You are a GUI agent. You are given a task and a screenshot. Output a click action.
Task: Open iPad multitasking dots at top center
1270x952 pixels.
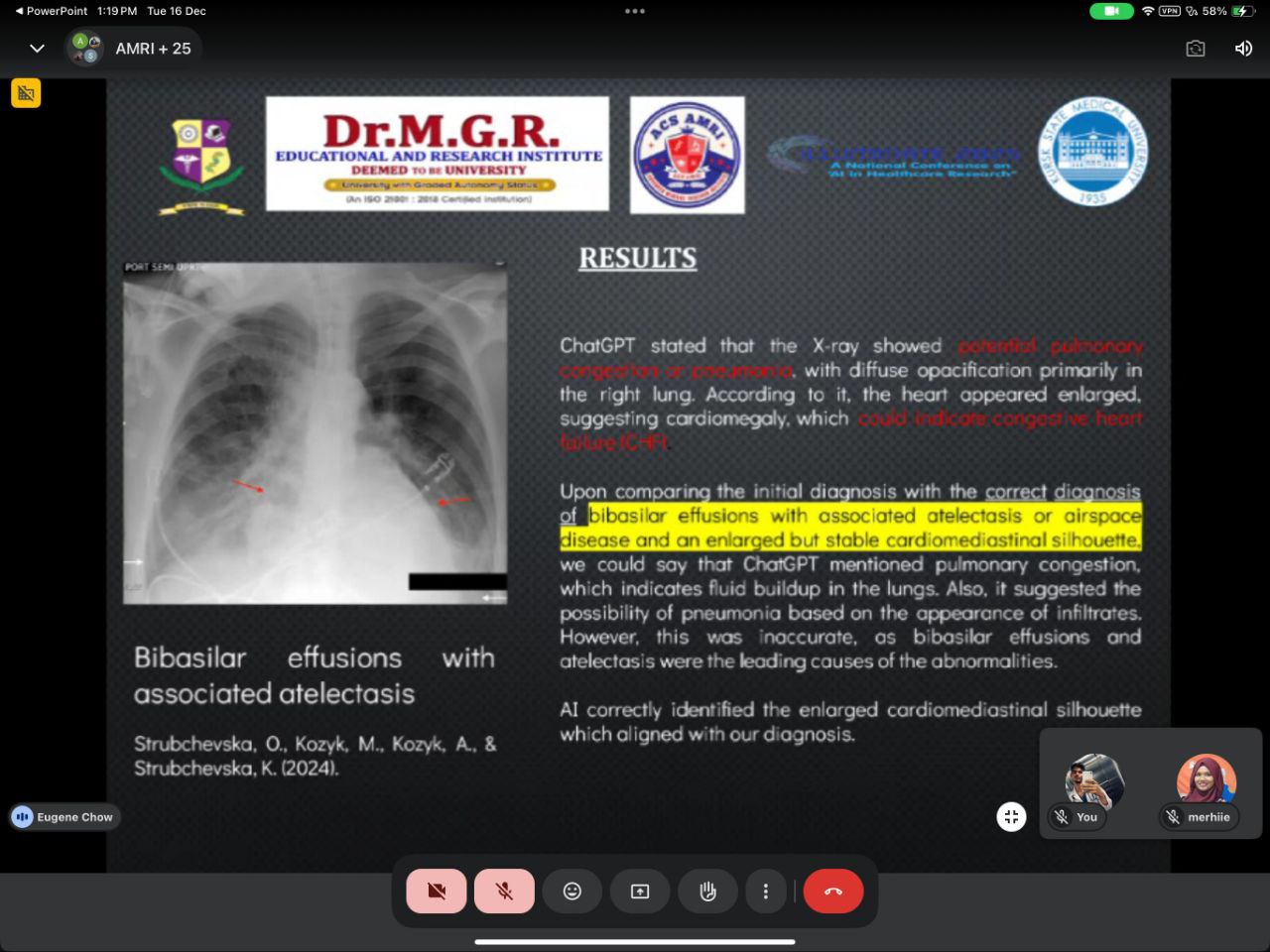click(x=635, y=12)
